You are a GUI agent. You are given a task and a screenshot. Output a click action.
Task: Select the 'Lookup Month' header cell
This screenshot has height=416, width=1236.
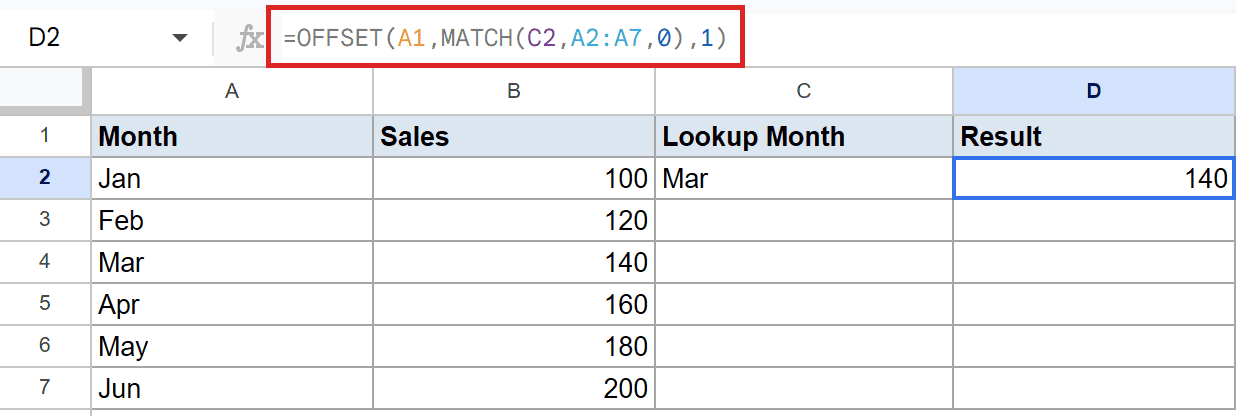[804, 136]
